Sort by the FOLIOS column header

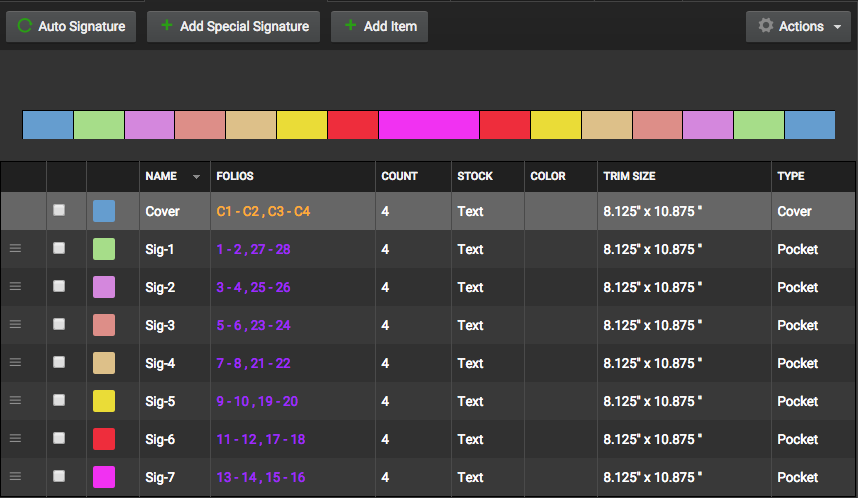click(x=235, y=176)
